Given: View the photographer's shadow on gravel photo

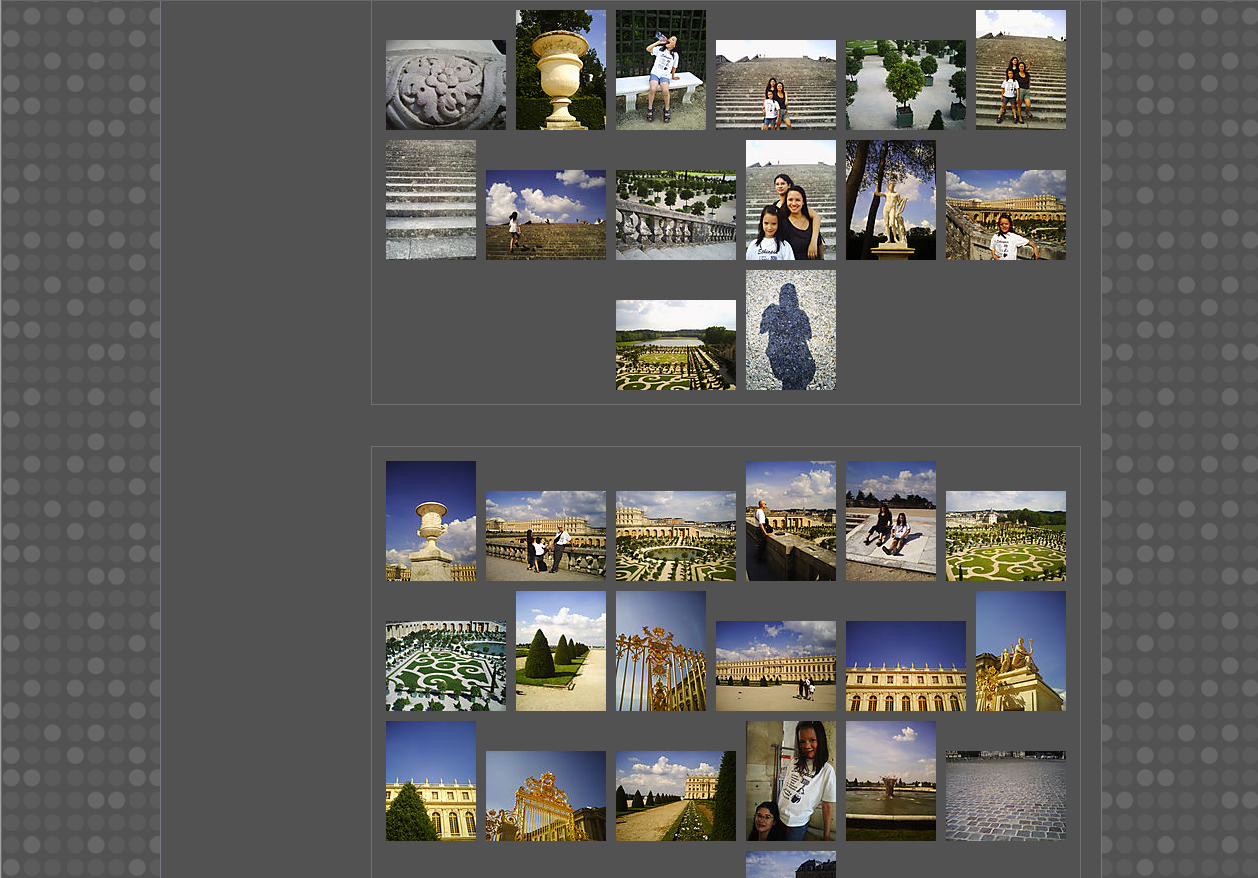Looking at the screenshot, I should 790,330.
